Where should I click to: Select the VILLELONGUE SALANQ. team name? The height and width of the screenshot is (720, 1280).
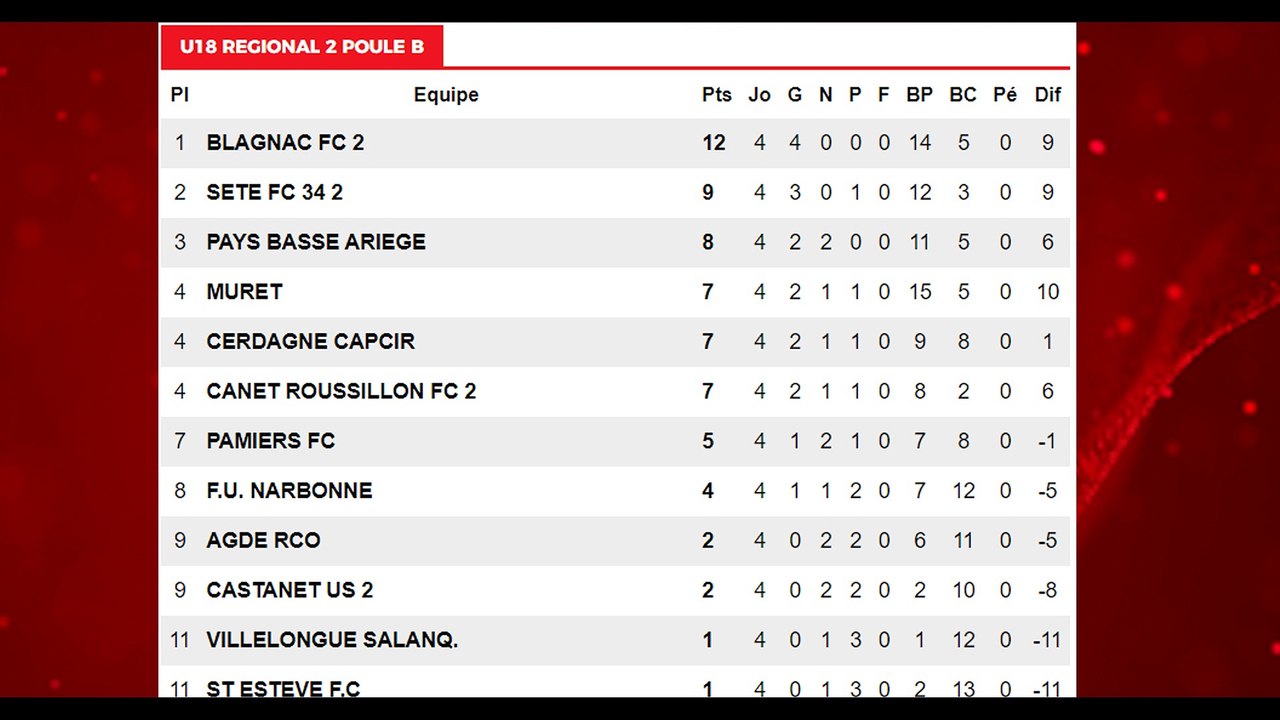tap(332, 640)
